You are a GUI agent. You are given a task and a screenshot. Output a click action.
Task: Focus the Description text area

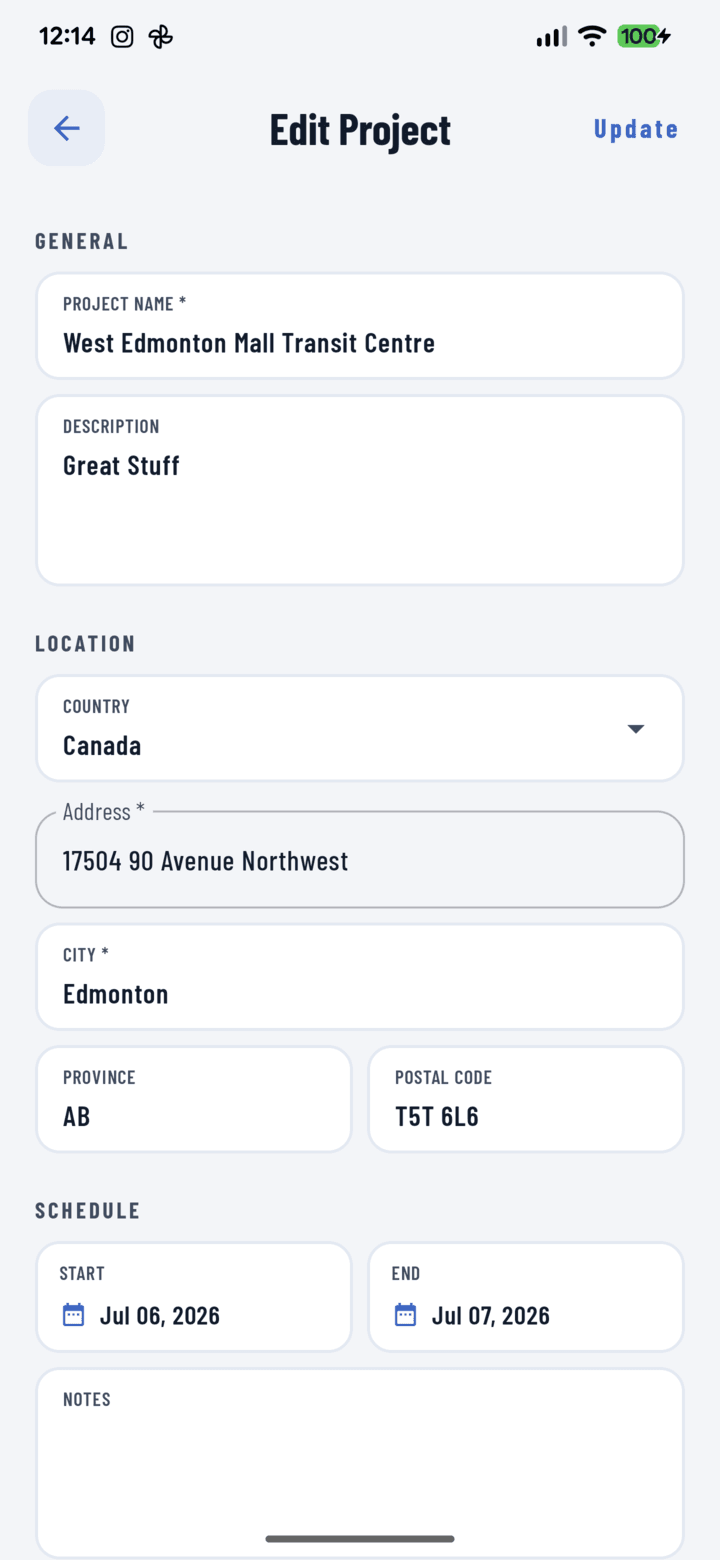360,490
